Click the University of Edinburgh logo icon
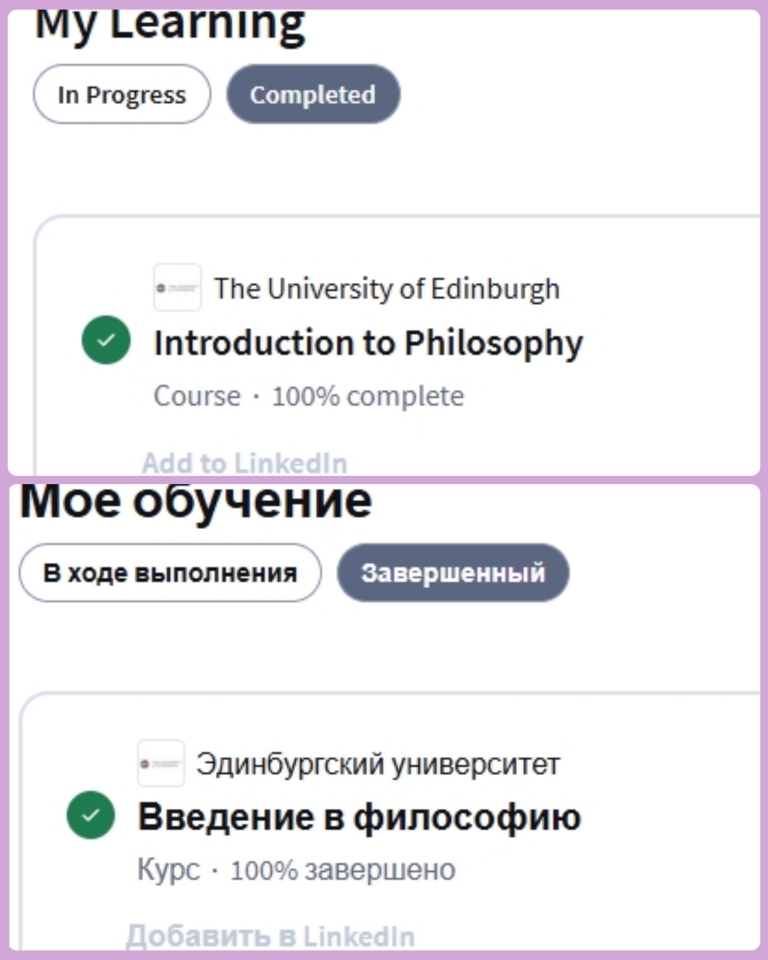The height and width of the screenshot is (960, 768). 177,288
